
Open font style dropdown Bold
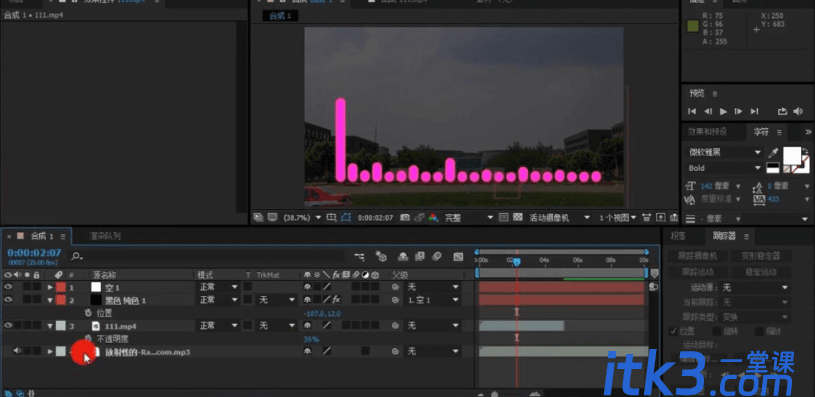coord(724,168)
